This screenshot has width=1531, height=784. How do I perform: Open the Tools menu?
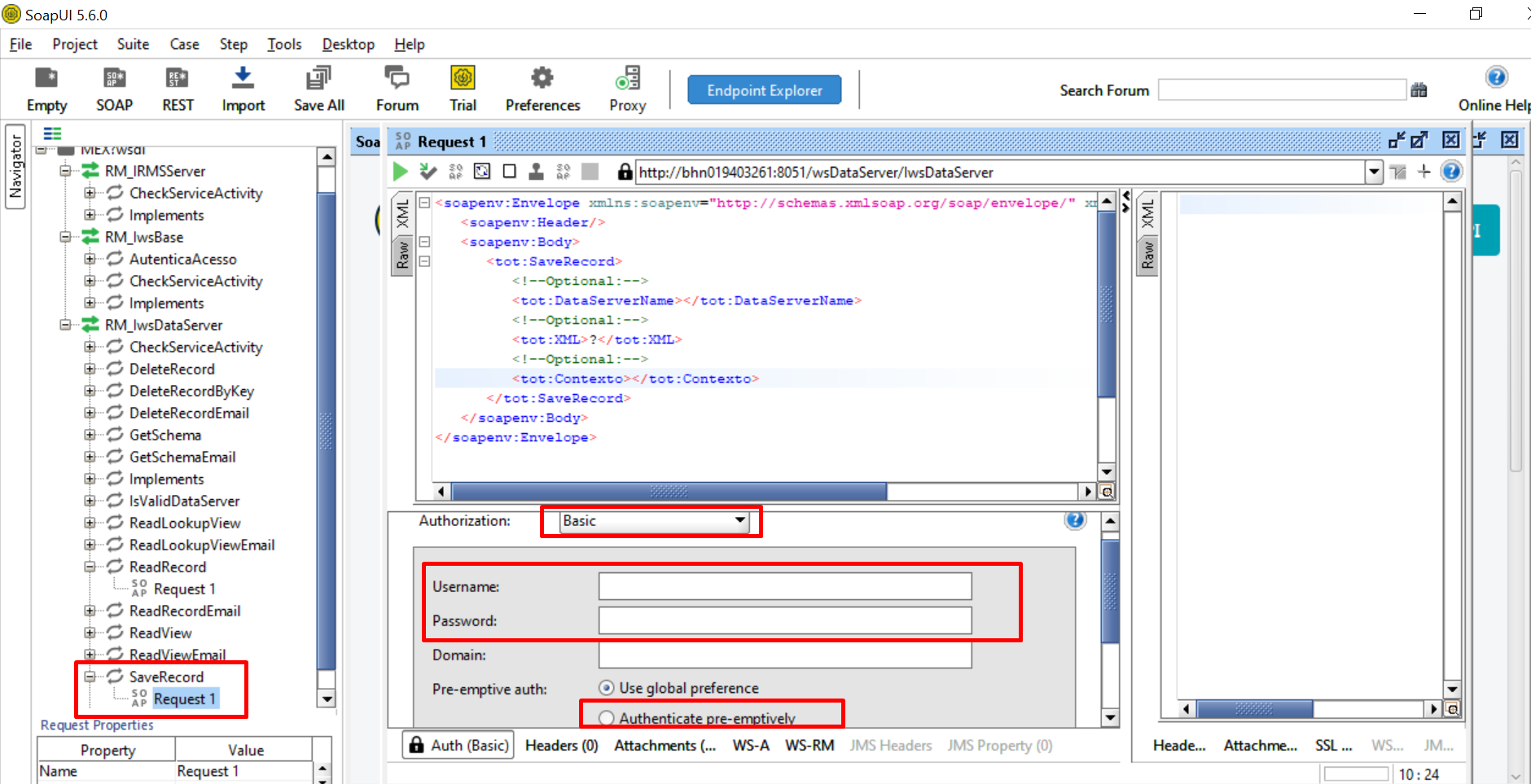point(284,44)
